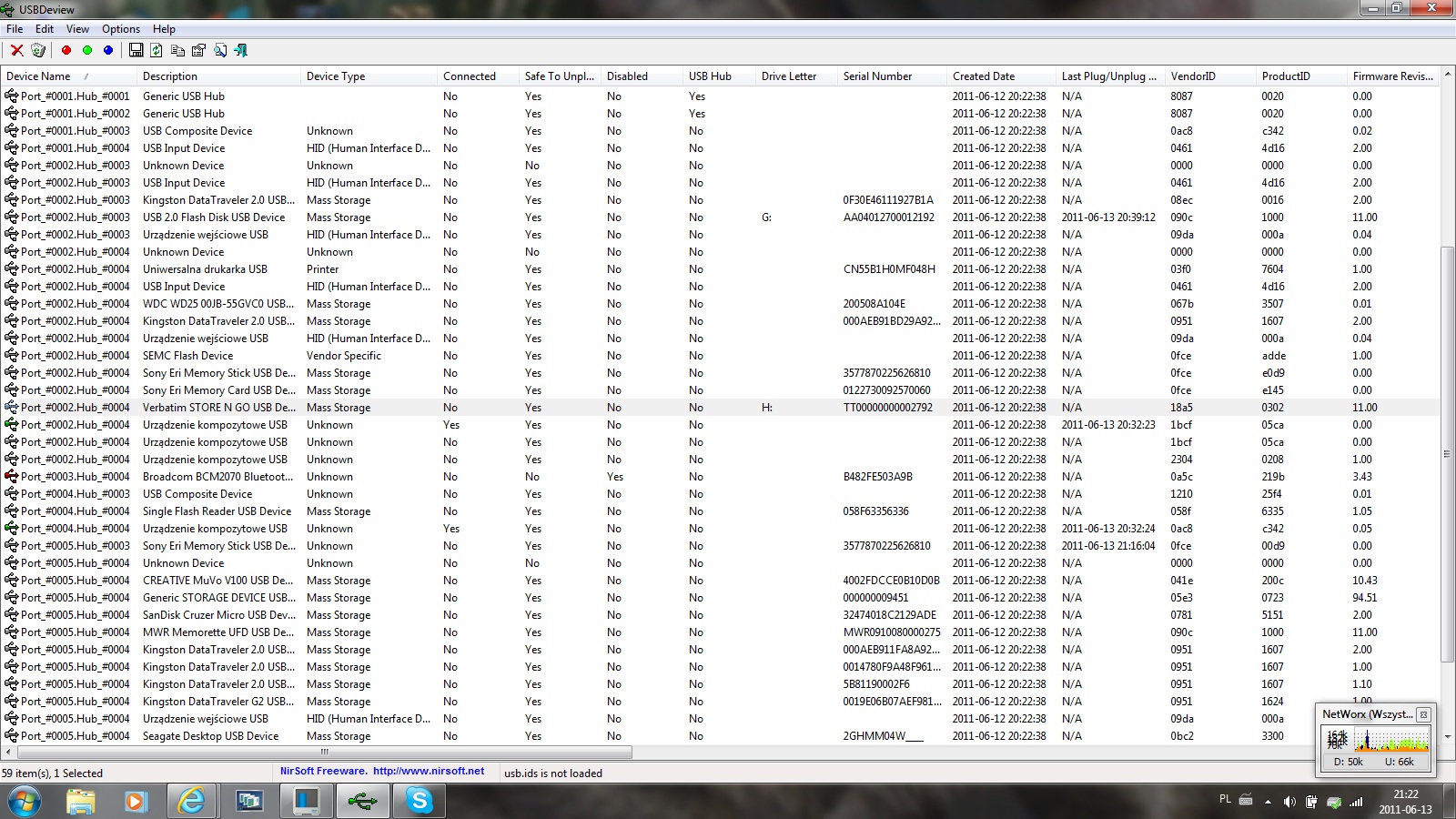Show hidden tray icons arrow
The height and width of the screenshot is (819, 1456).
pos(1269,802)
